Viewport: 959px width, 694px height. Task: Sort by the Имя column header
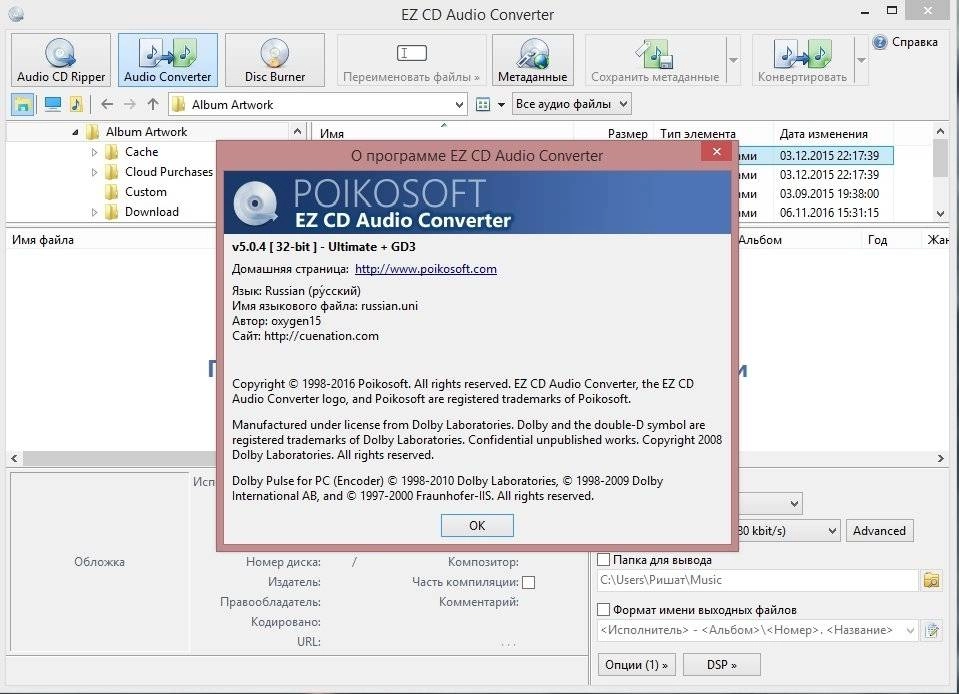coord(444,133)
